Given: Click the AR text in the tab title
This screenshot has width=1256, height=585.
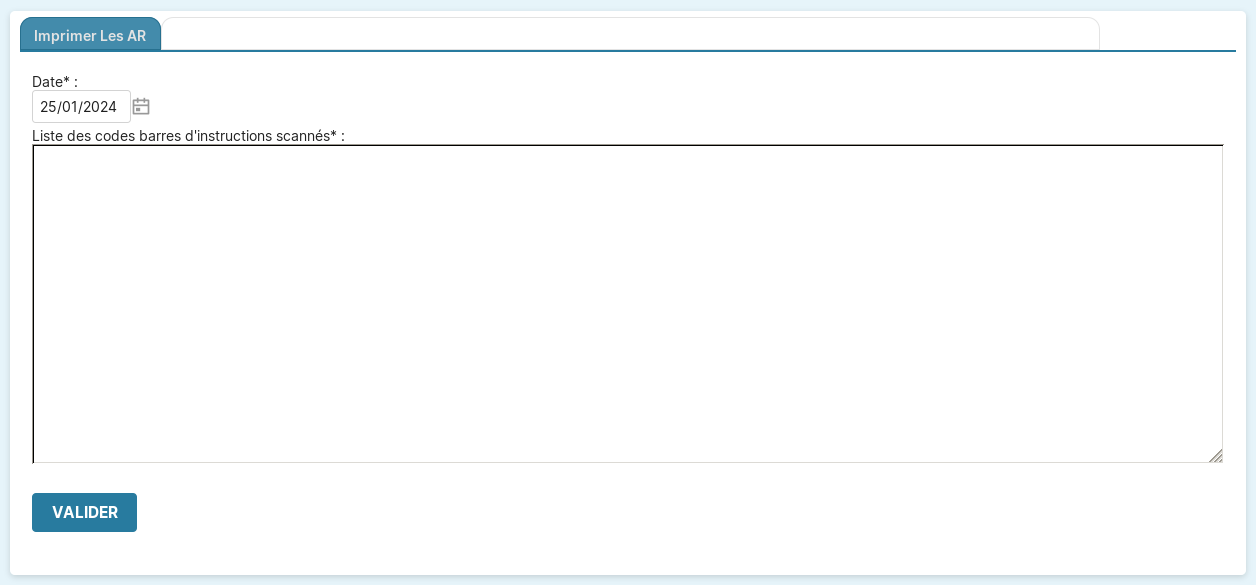Looking at the screenshot, I should tap(136, 35).
